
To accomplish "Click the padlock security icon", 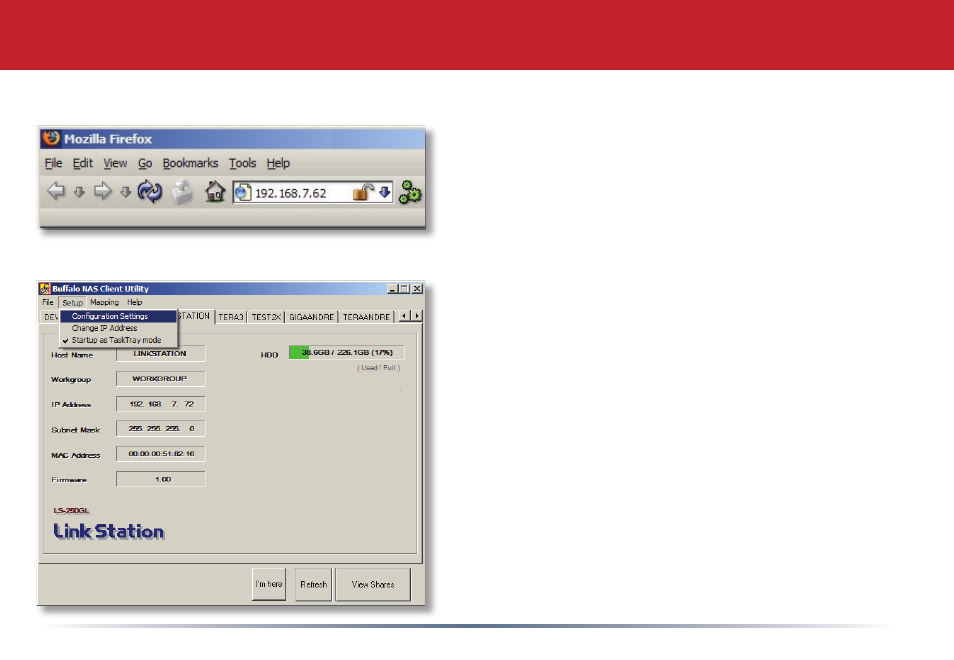I will coord(363,192).
